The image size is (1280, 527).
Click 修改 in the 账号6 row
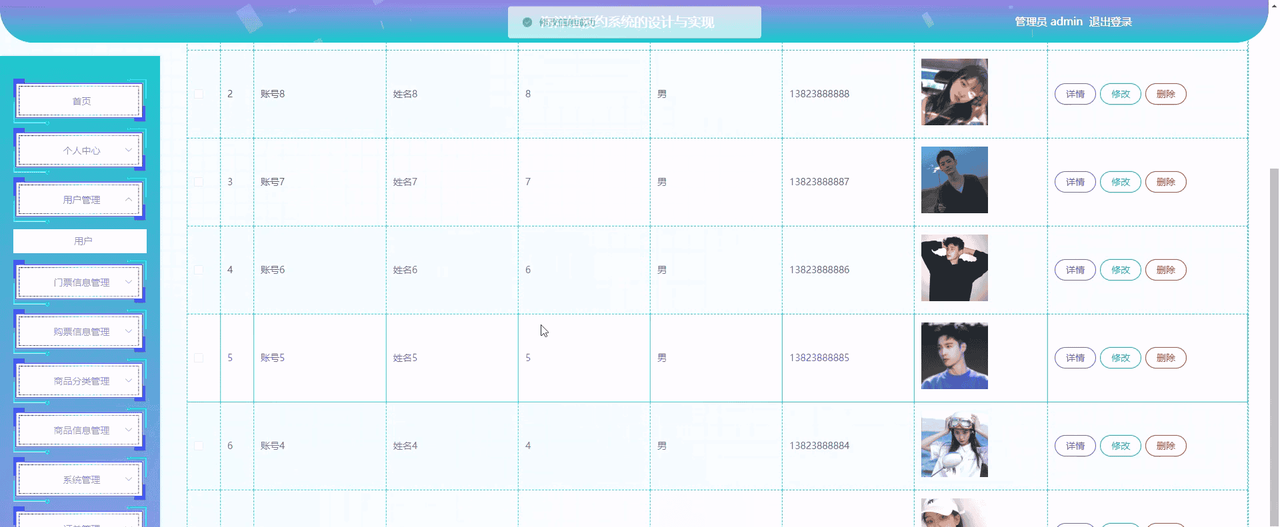(1120, 270)
